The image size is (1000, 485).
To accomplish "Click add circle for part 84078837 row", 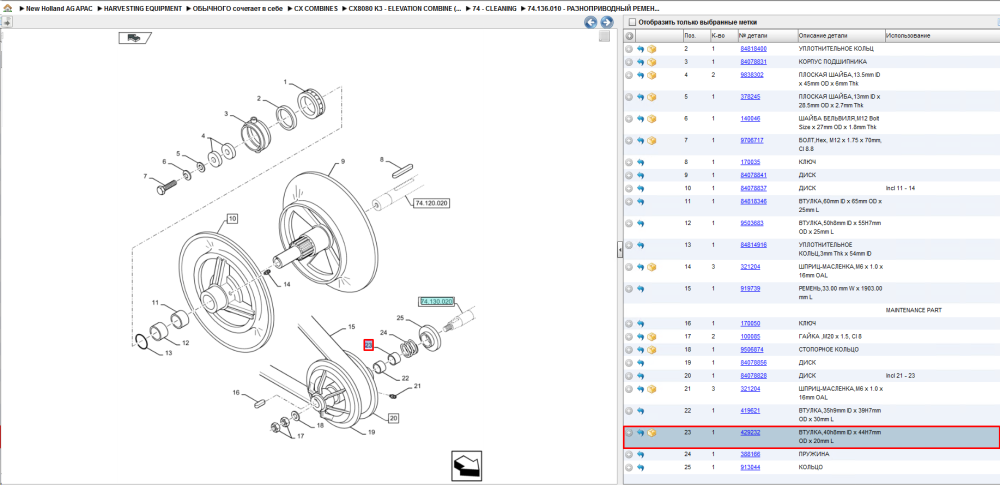I will click(x=629, y=189).
